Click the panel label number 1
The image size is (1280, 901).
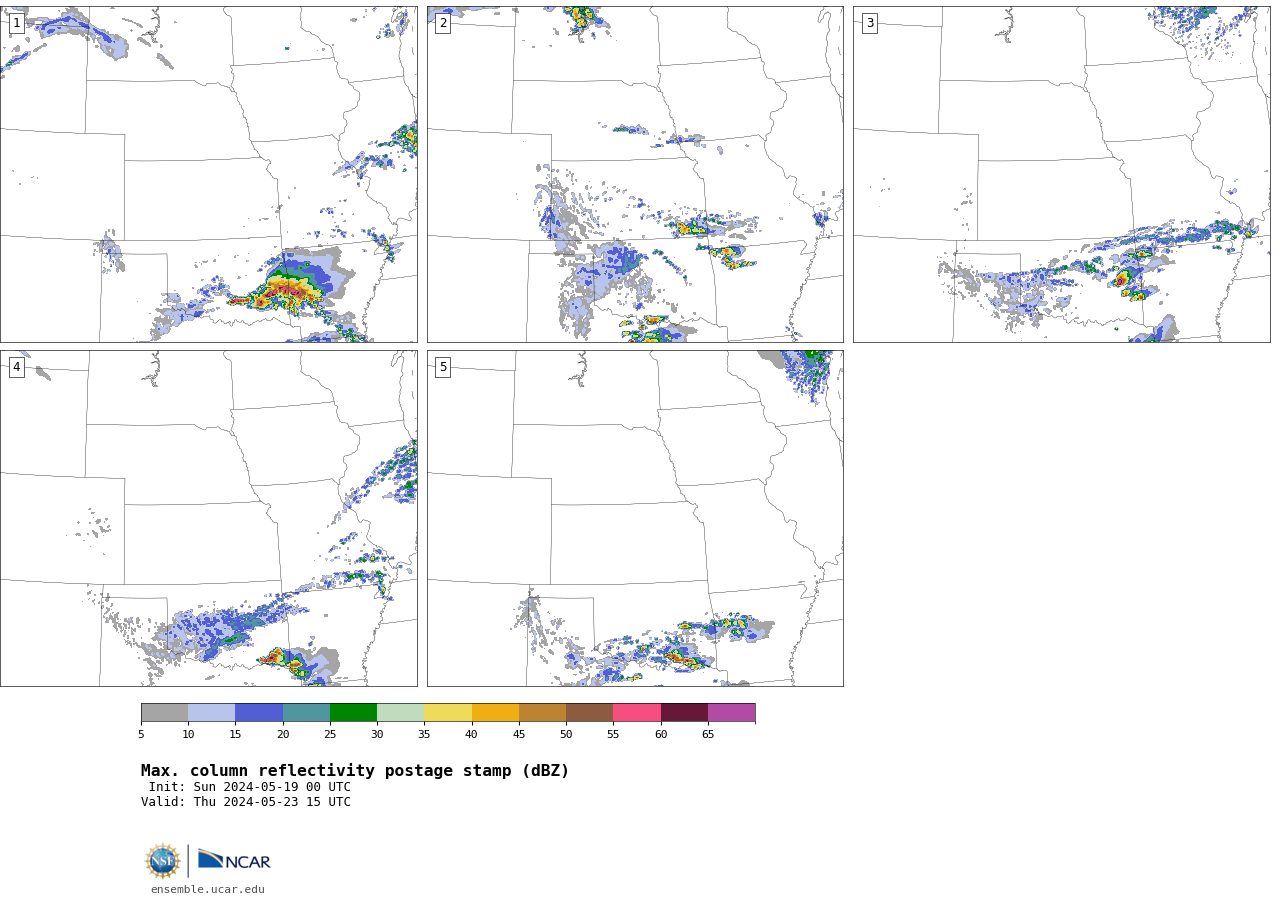[x=16, y=23]
